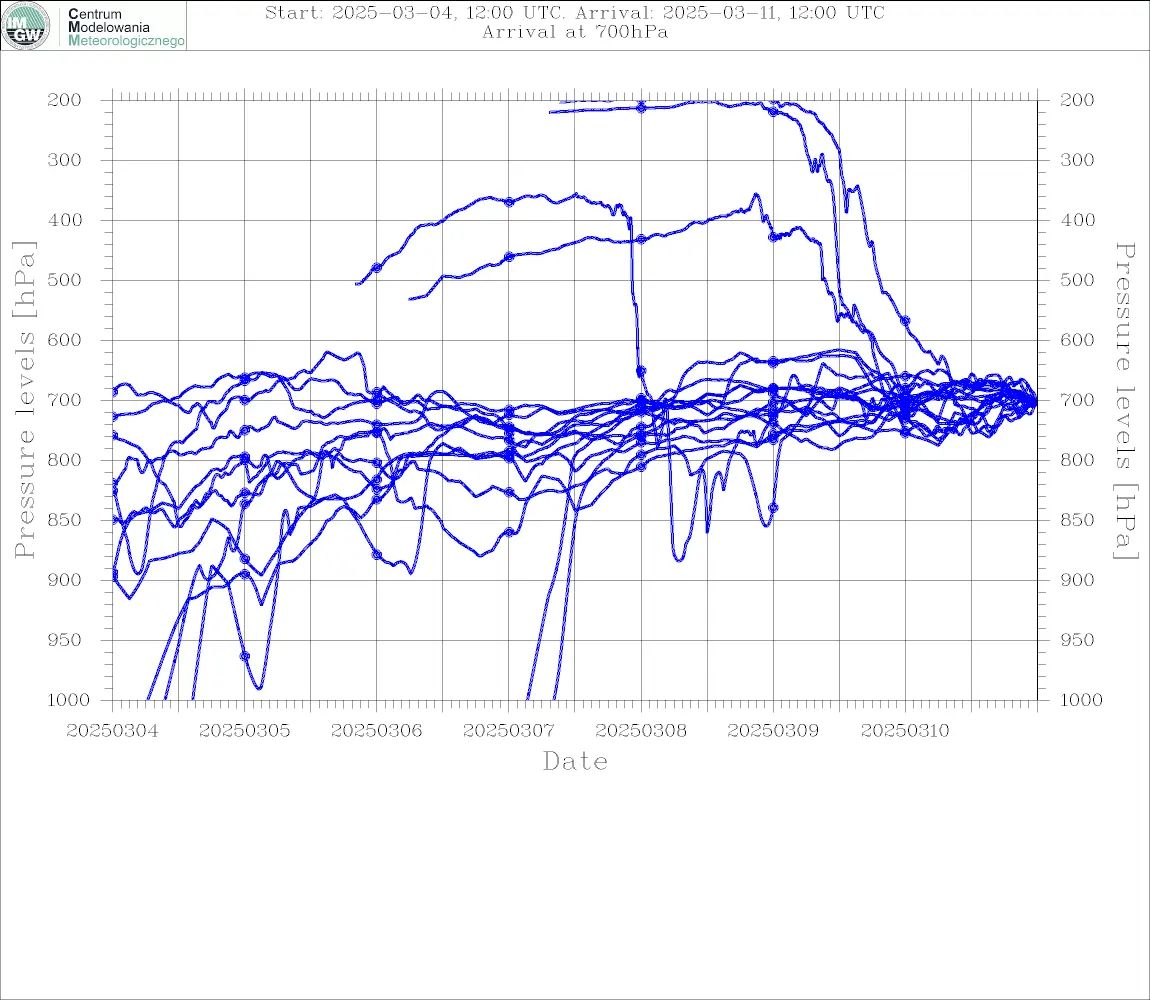Click the left axis 850 label
Image resolution: width=1150 pixels, height=1000 pixels.
(x=64, y=520)
